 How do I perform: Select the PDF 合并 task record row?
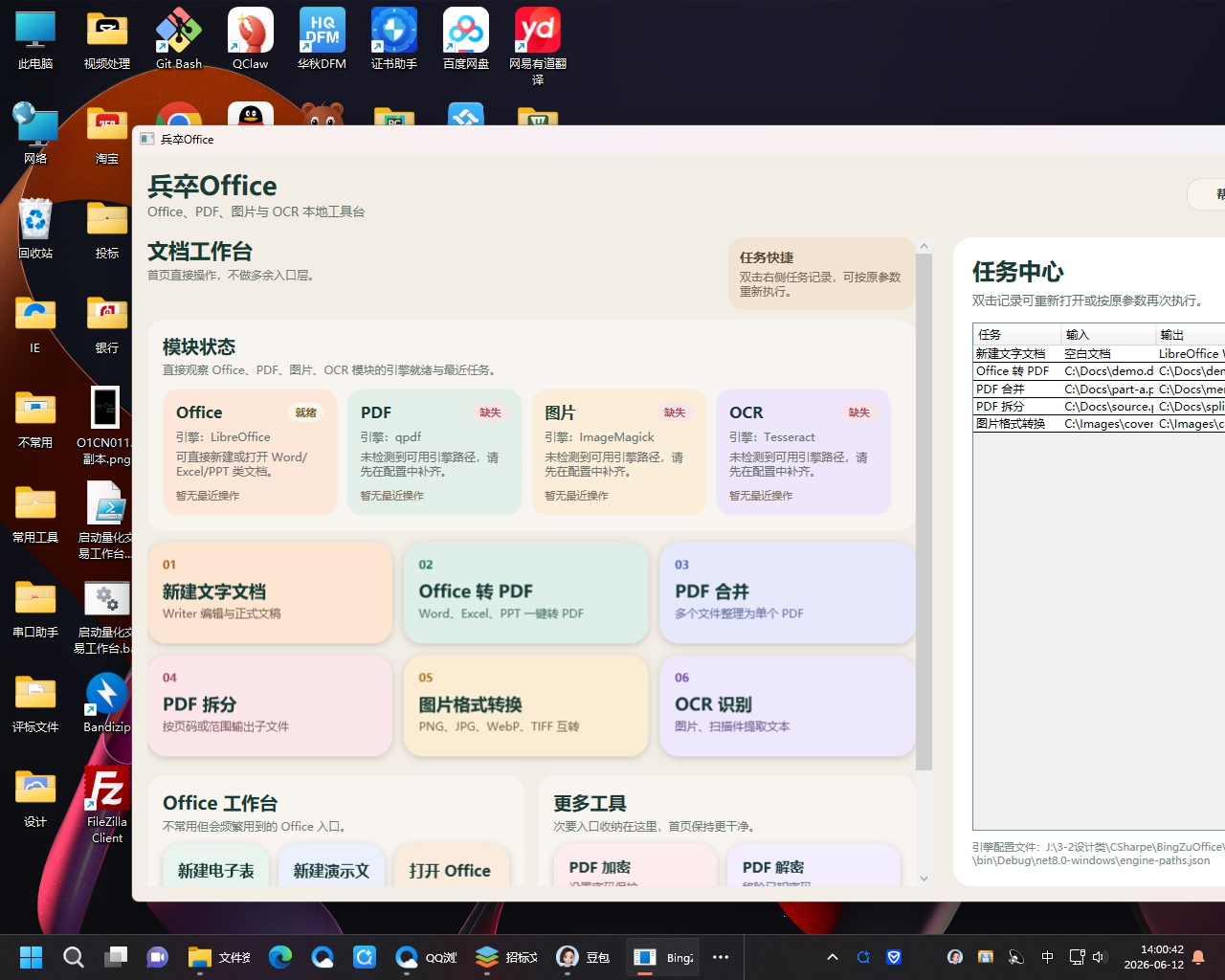(x=1100, y=390)
